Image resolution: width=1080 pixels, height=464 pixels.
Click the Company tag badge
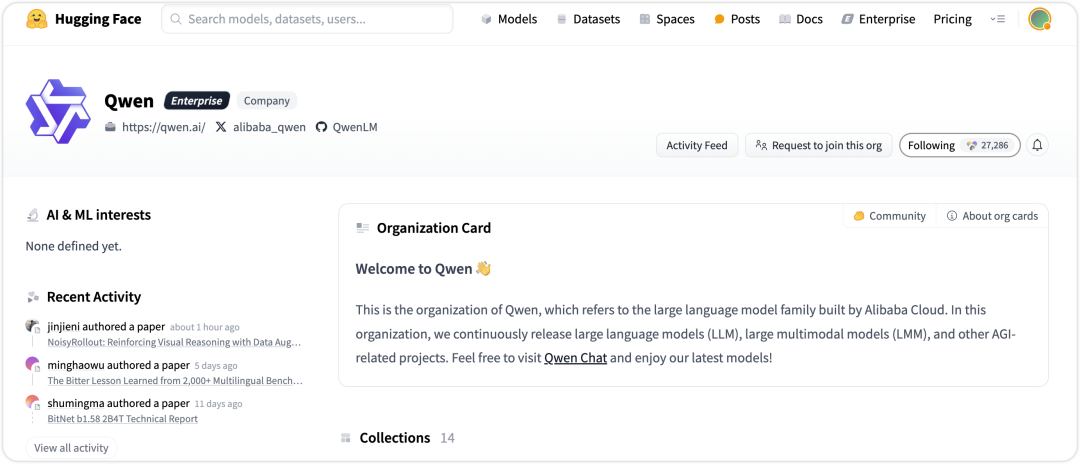pyautogui.click(x=267, y=101)
